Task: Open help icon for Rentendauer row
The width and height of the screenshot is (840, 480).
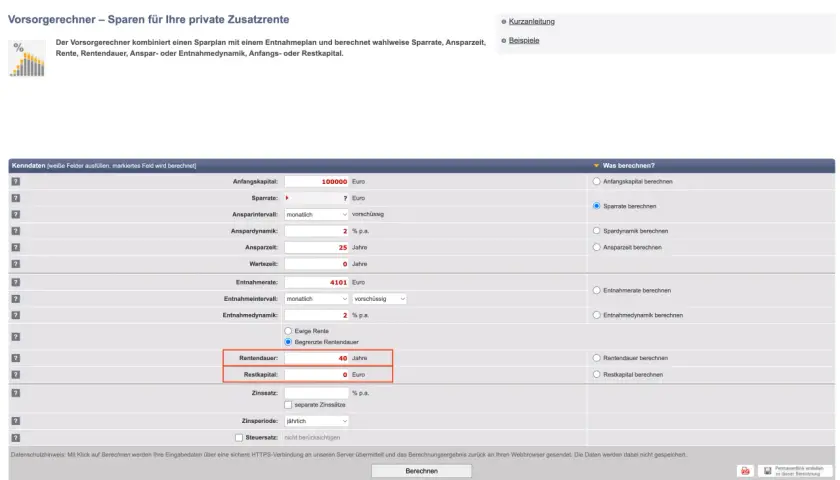Action: 16,358
